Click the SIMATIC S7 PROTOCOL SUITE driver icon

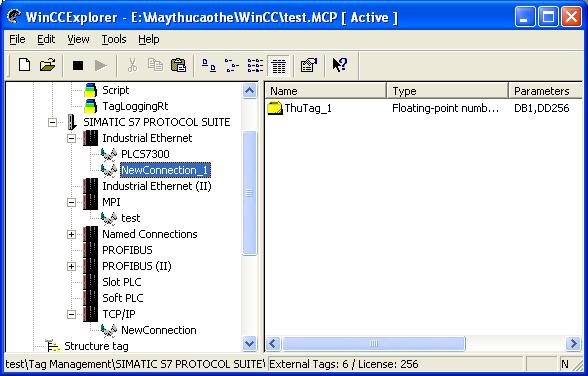(x=72, y=122)
